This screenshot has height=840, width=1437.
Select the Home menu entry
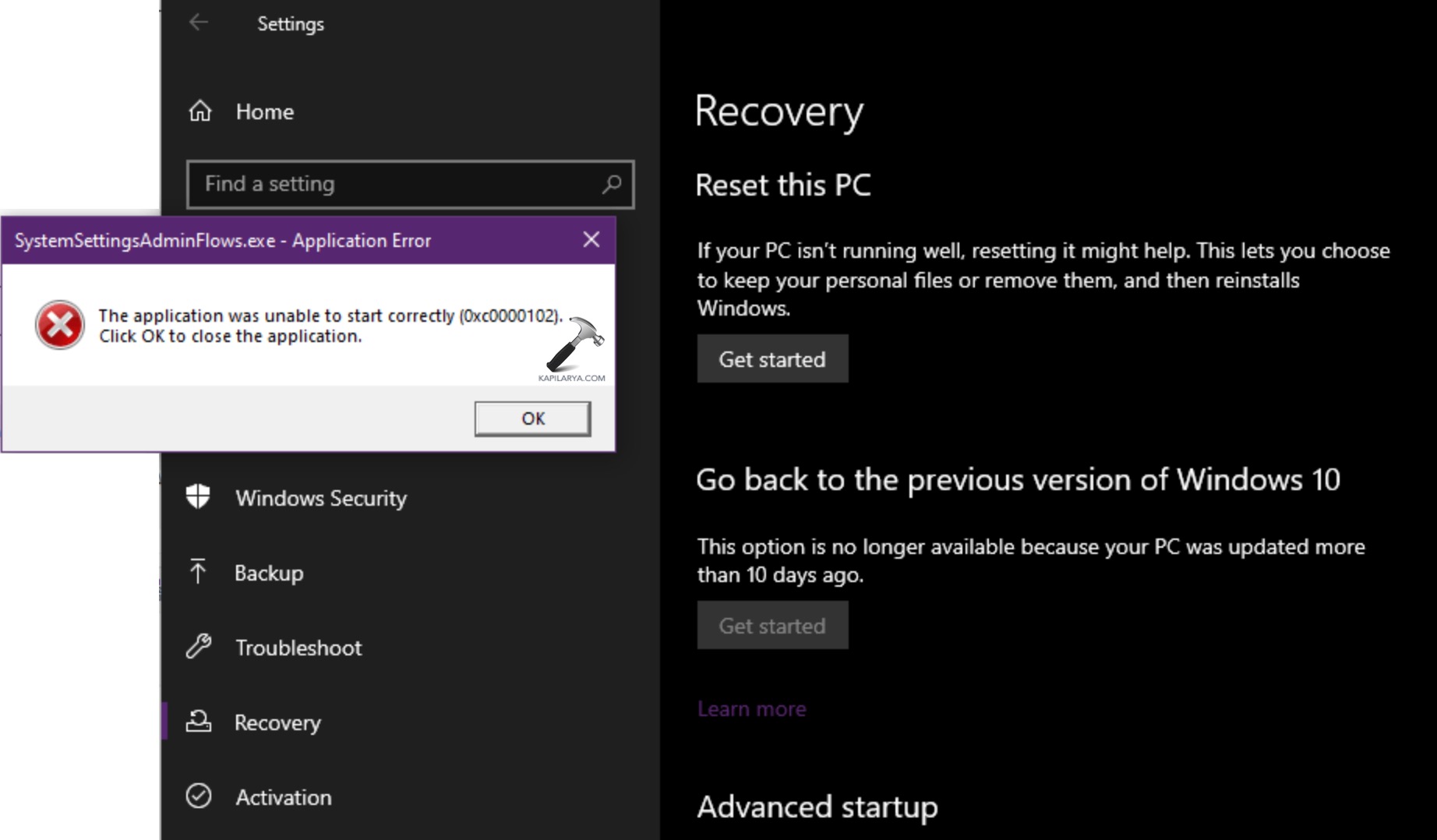pos(264,111)
